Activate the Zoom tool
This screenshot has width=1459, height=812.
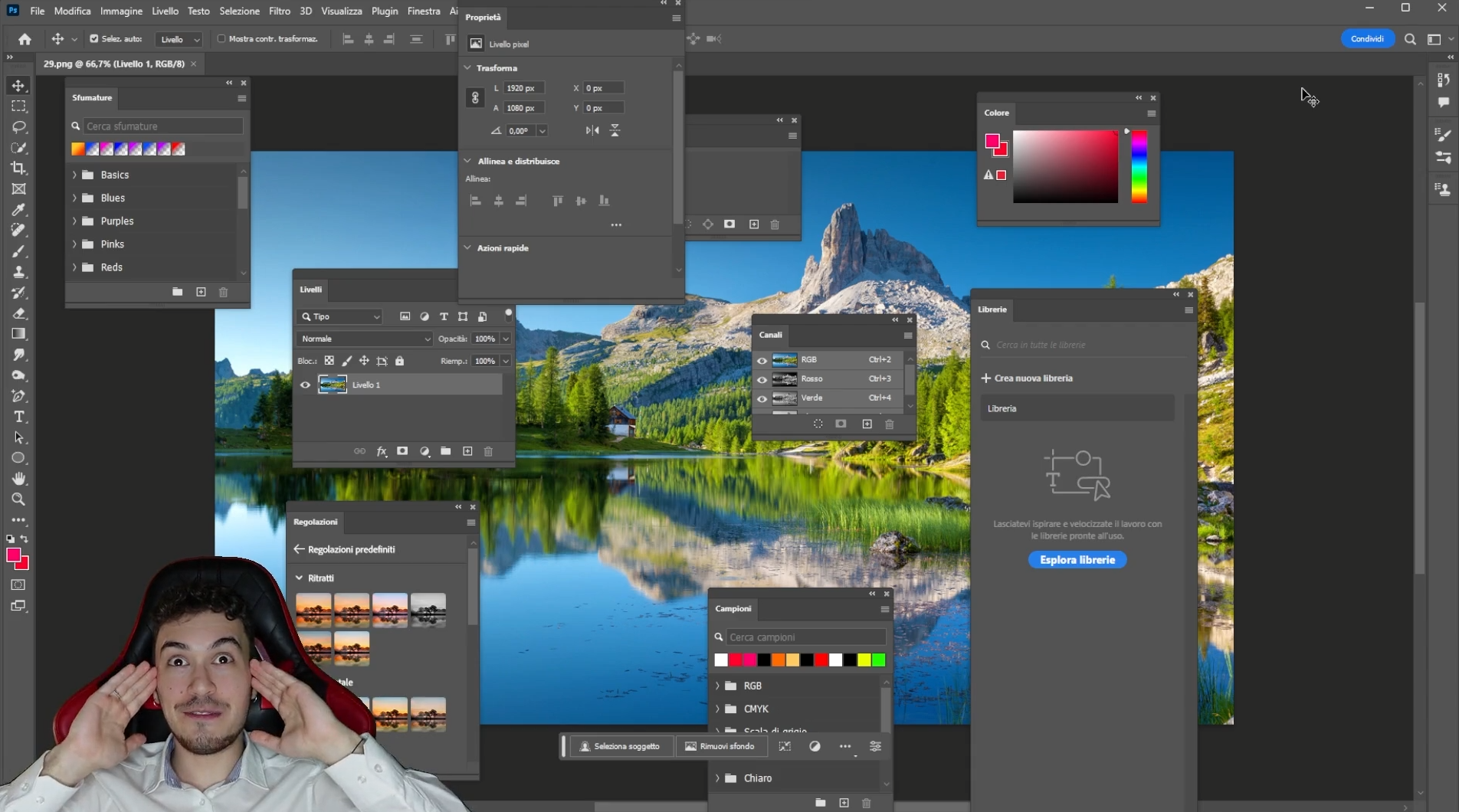18,499
